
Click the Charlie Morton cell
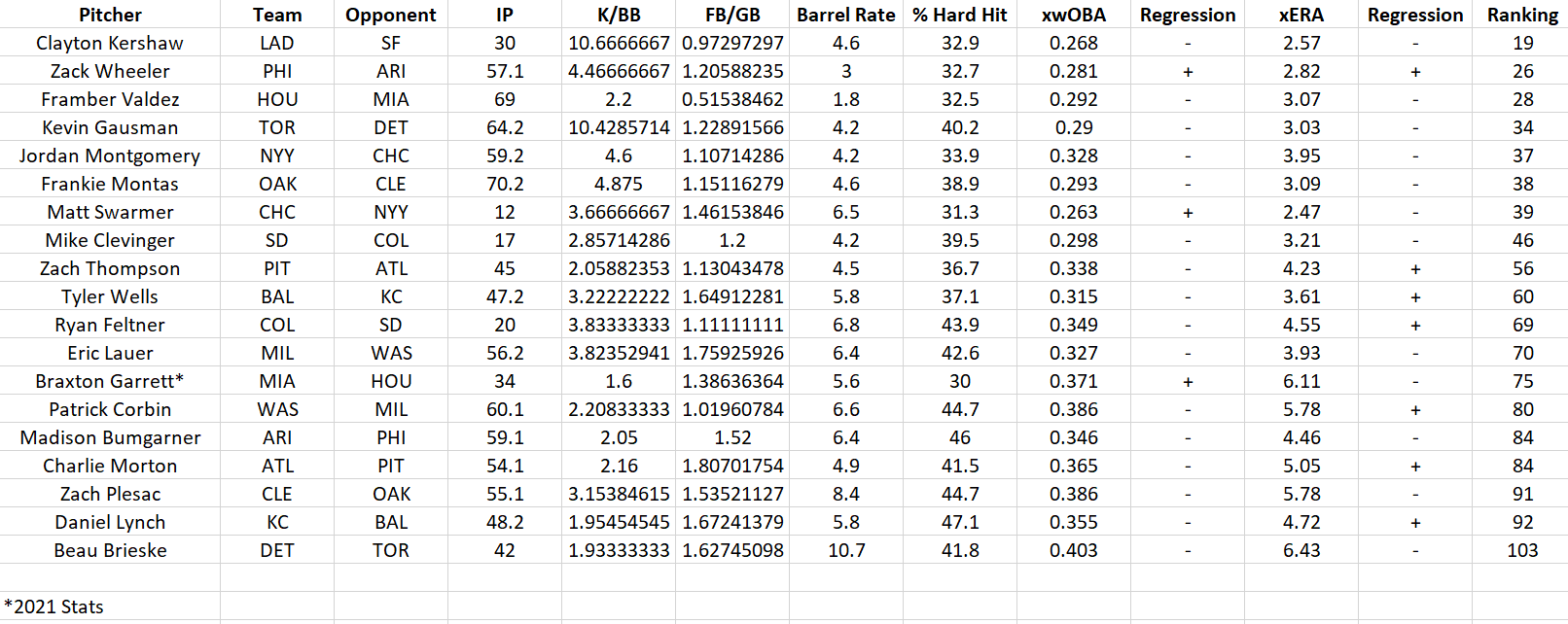pos(110,466)
